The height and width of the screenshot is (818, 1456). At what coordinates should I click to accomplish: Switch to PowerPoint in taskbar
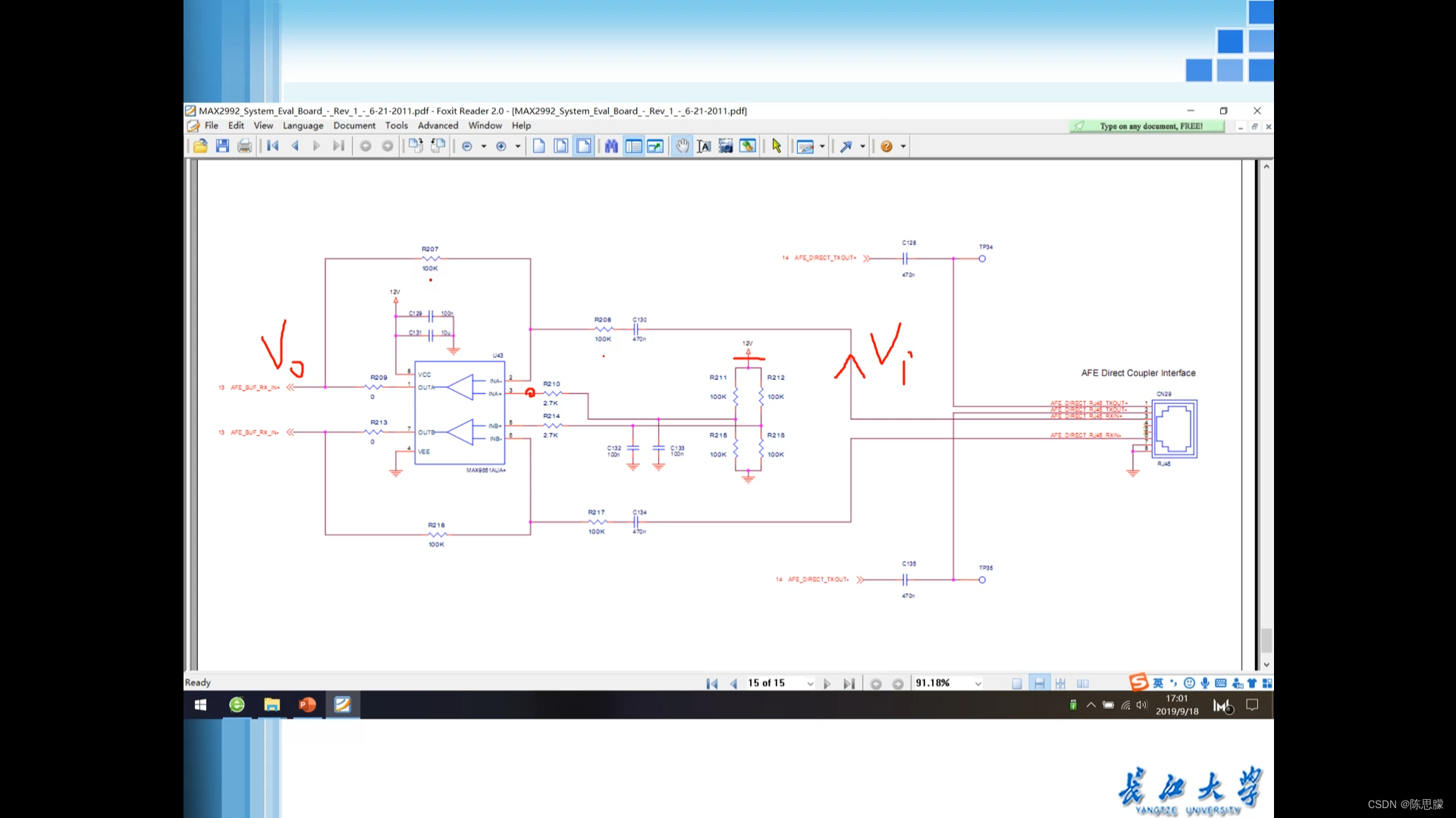pos(307,705)
